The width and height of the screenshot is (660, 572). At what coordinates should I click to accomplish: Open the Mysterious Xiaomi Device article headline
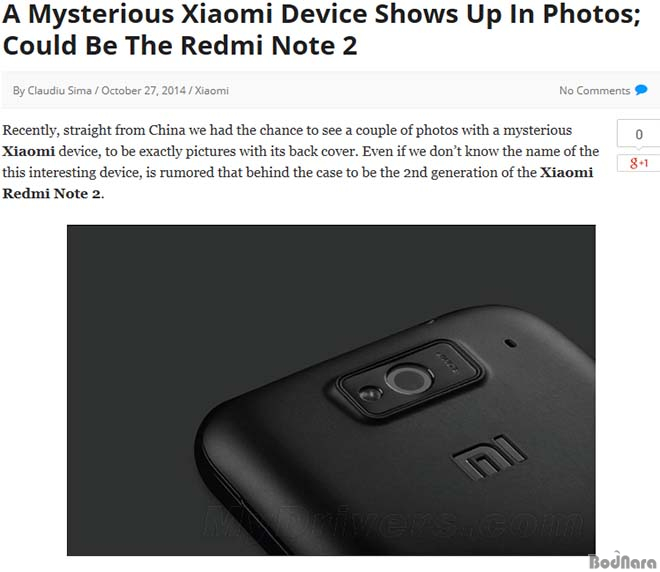point(322,29)
